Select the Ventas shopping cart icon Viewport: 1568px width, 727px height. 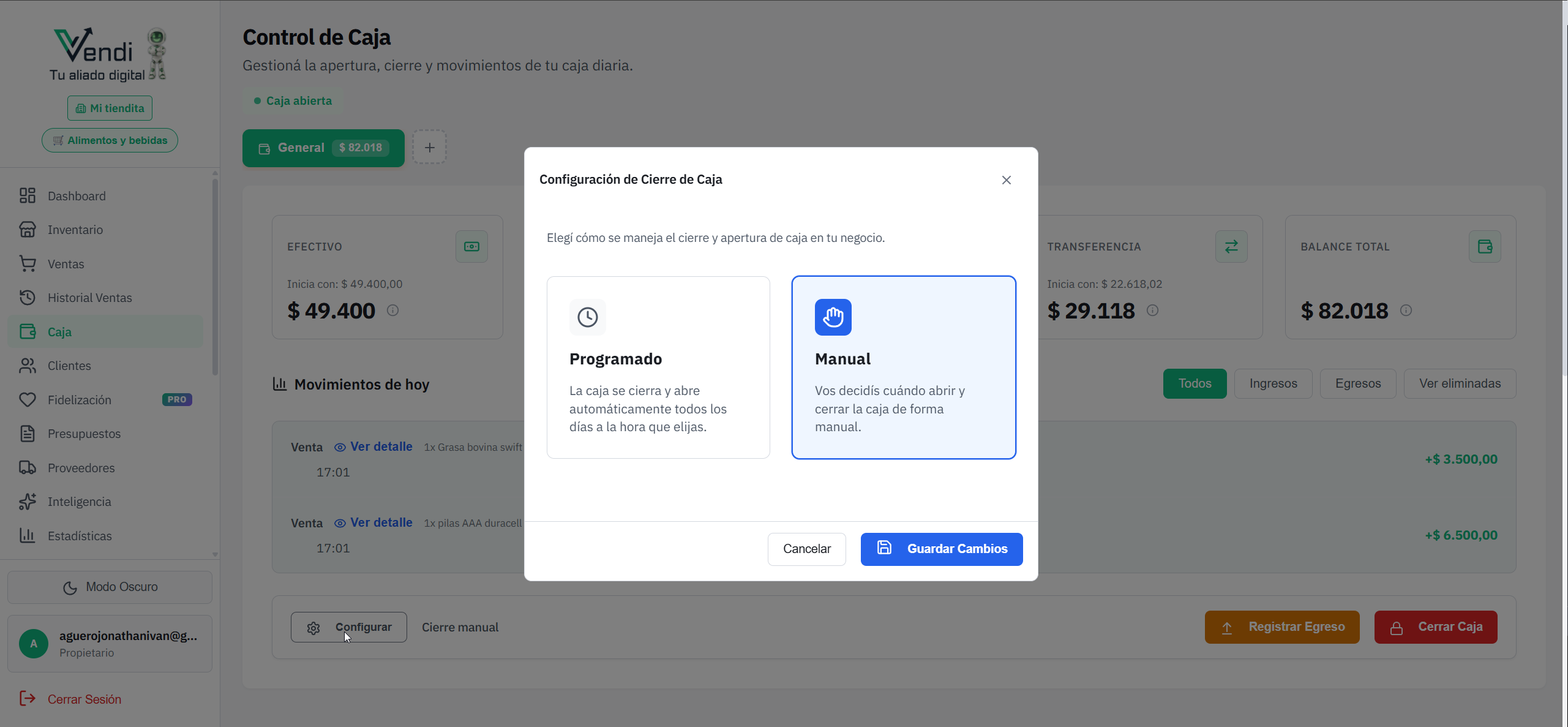(x=28, y=263)
